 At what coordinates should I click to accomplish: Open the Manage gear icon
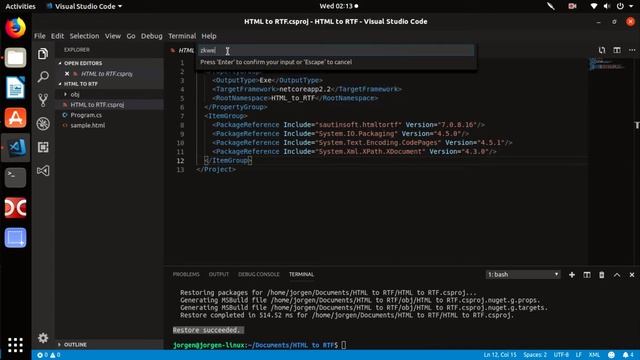point(43,338)
